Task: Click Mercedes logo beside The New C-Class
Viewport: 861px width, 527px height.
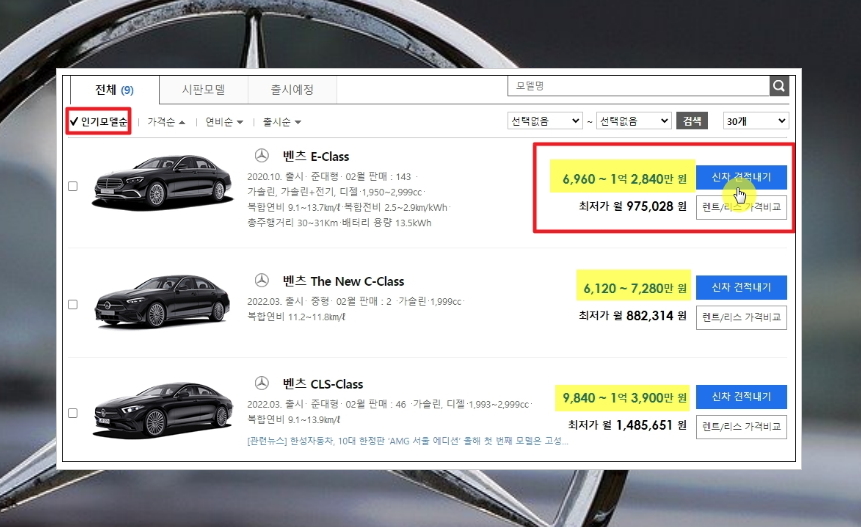Action: [x=262, y=281]
